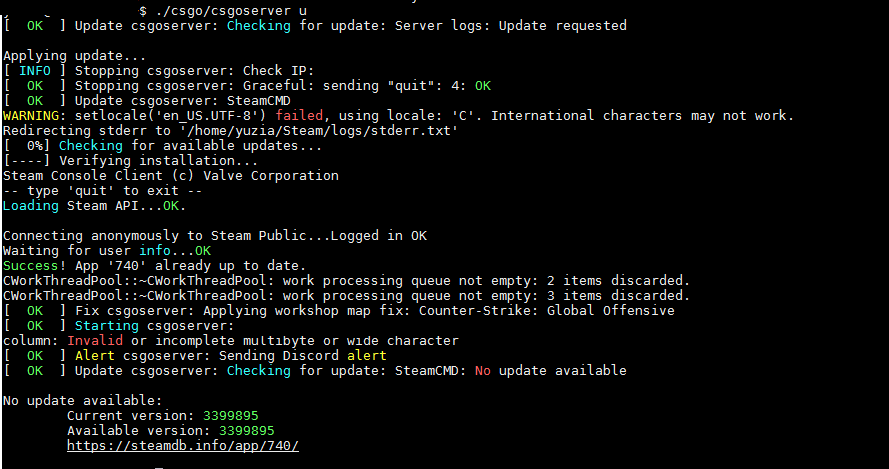The width and height of the screenshot is (889, 469).
Task: Click 'Applying workshop map fix' line
Action: tap(338, 310)
